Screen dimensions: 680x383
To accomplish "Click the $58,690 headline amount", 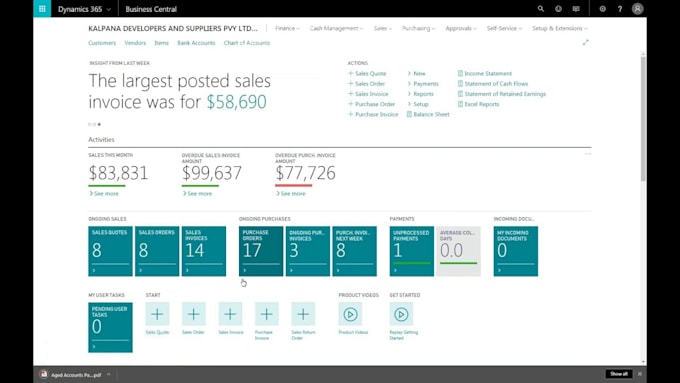I will click(236, 102).
